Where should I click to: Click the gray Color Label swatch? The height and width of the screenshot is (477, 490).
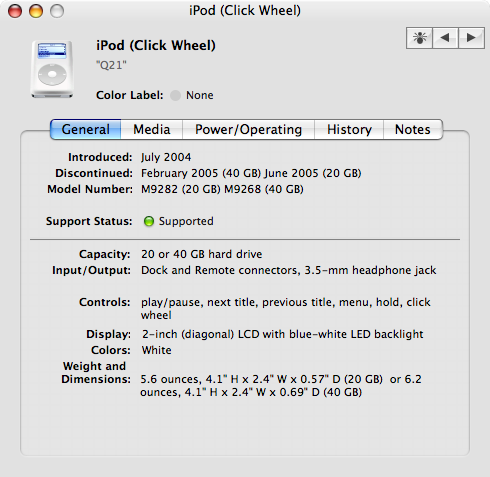(x=175, y=95)
